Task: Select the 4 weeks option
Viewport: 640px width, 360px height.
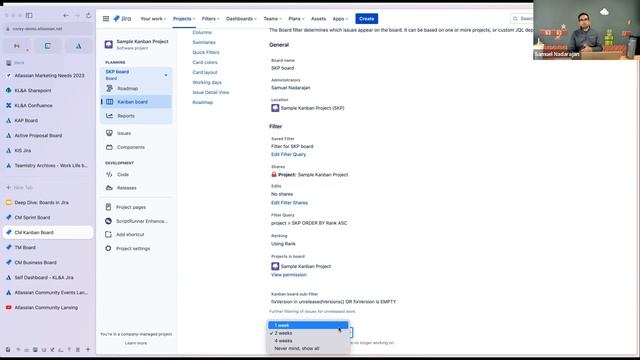Action: tap(308, 341)
